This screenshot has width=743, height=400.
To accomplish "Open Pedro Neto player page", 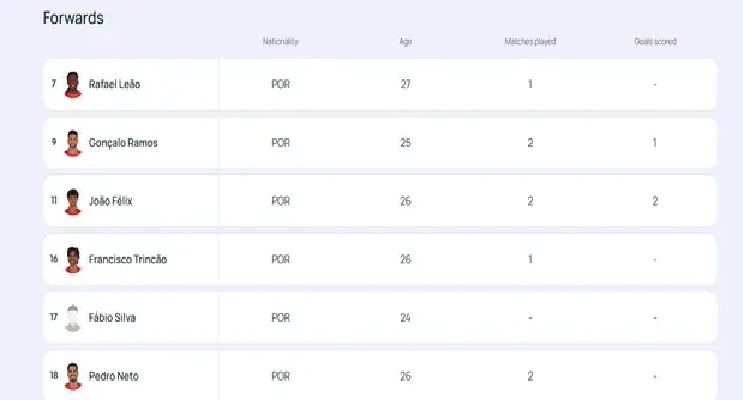I will tap(114, 376).
